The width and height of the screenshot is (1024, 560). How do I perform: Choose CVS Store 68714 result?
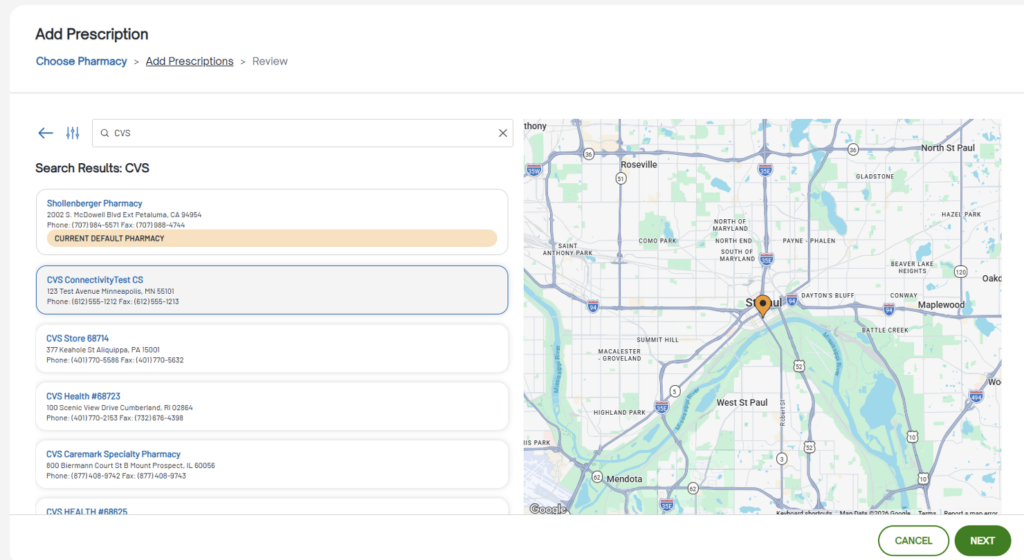pyautogui.click(x=271, y=348)
